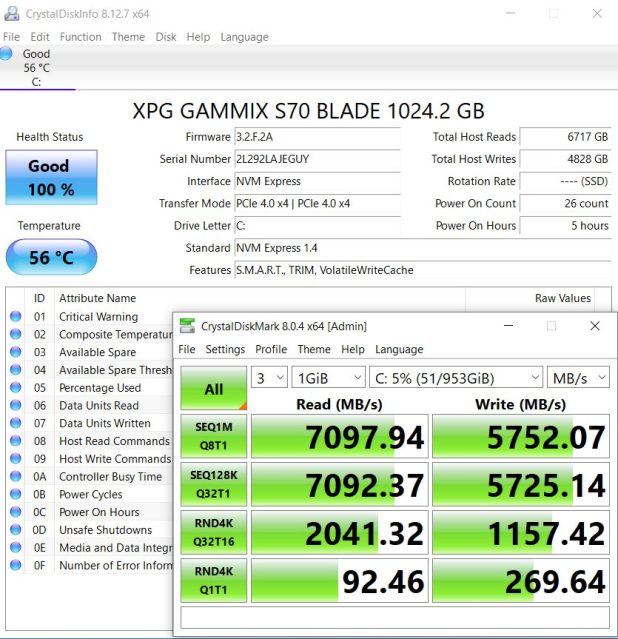The height and width of the screenshot is (639, 618).
Task: Open the test size dropdown showing 1GiB
Action: click(x=328, y=378)
